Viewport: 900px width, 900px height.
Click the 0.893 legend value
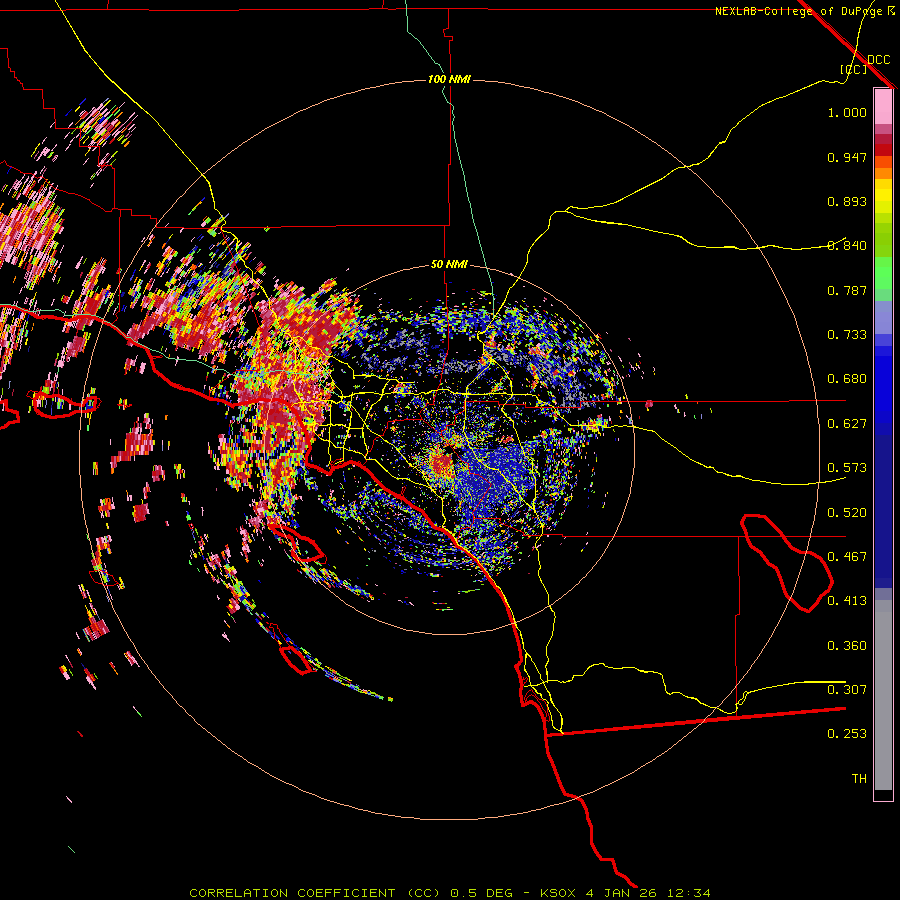coord(847,201)
